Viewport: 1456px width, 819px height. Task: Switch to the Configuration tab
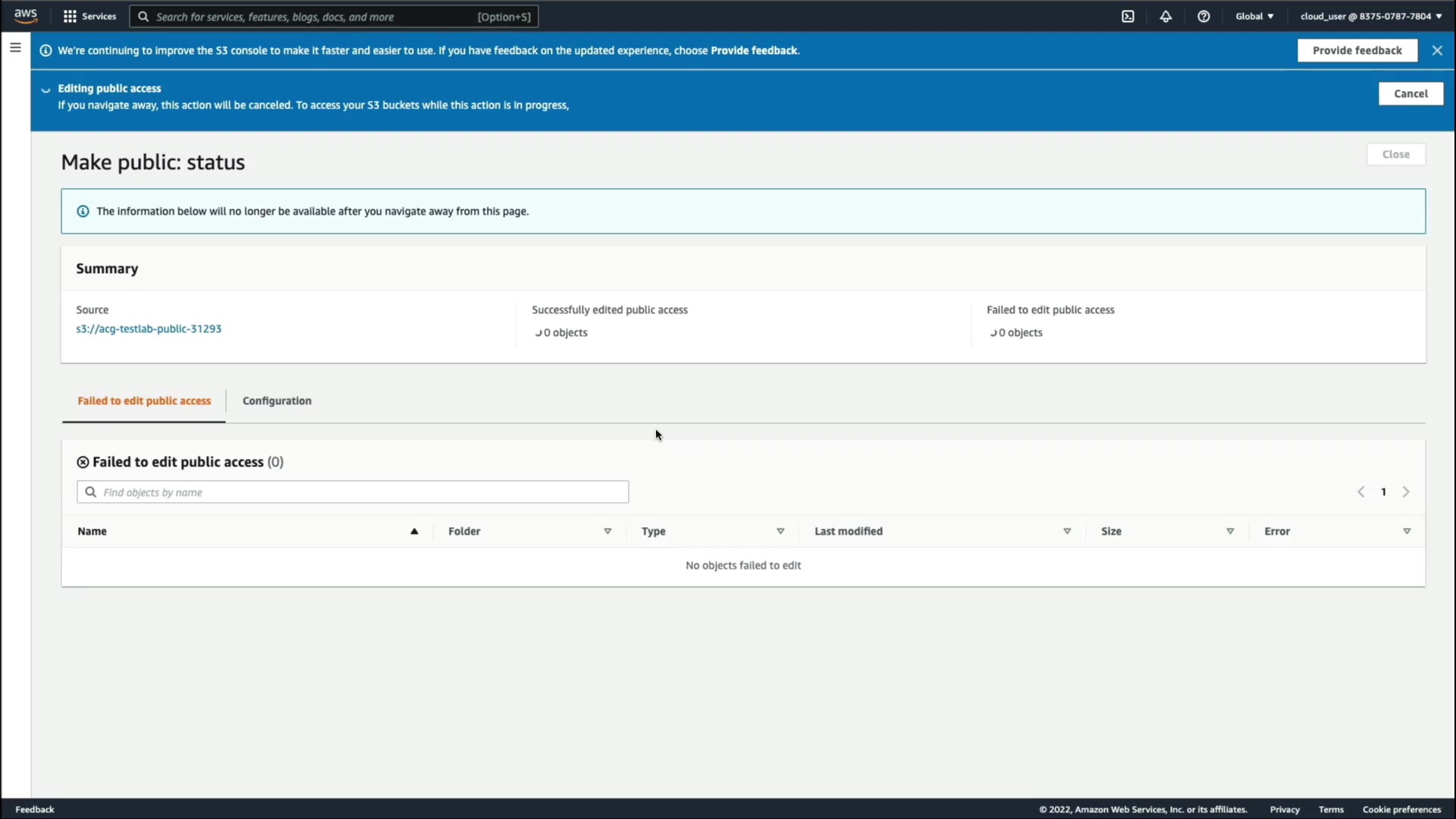point(277,401)
